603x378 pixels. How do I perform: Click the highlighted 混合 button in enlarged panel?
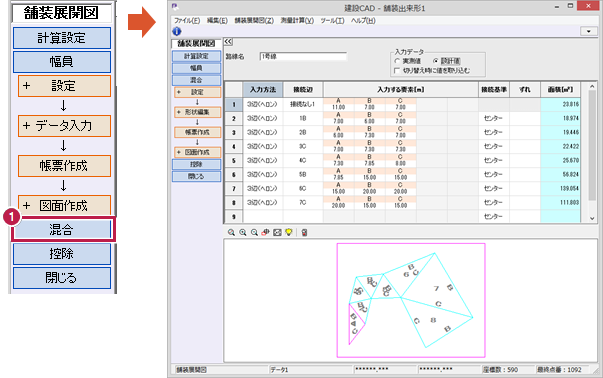click(62, 230)
